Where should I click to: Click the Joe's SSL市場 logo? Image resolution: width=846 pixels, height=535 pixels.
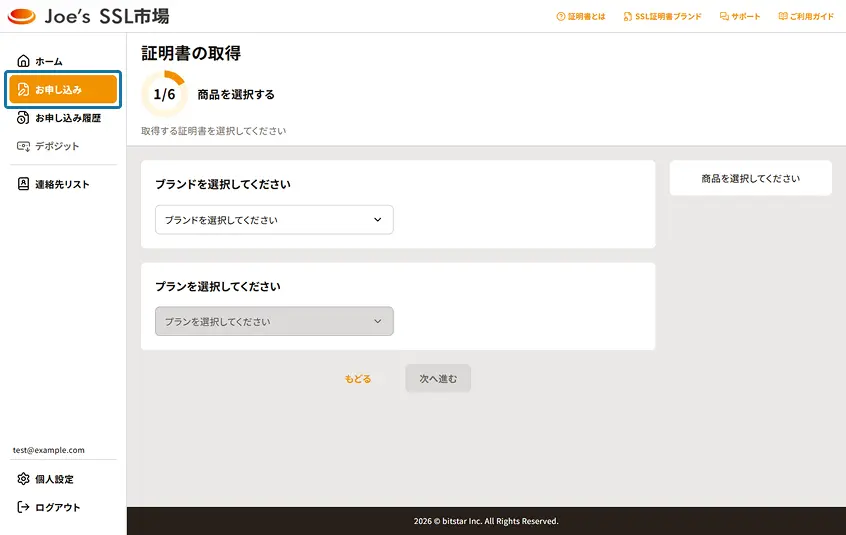click(88, 16)
